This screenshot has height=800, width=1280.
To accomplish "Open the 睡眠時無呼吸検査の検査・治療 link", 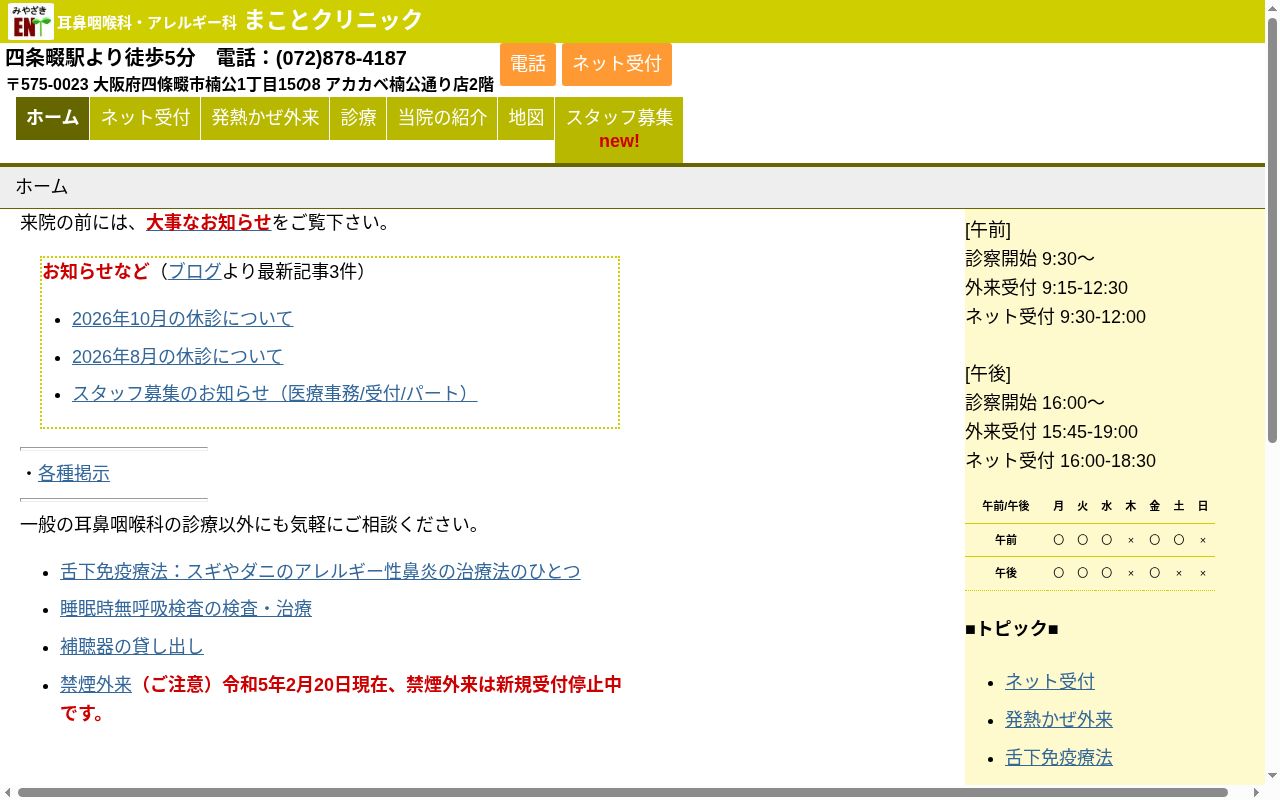I will tap(186, 608).
